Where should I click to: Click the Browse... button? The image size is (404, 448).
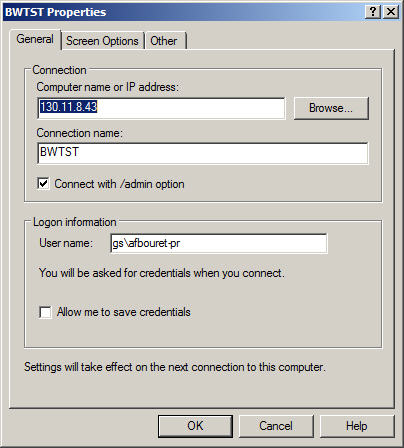tap(331, 108)
